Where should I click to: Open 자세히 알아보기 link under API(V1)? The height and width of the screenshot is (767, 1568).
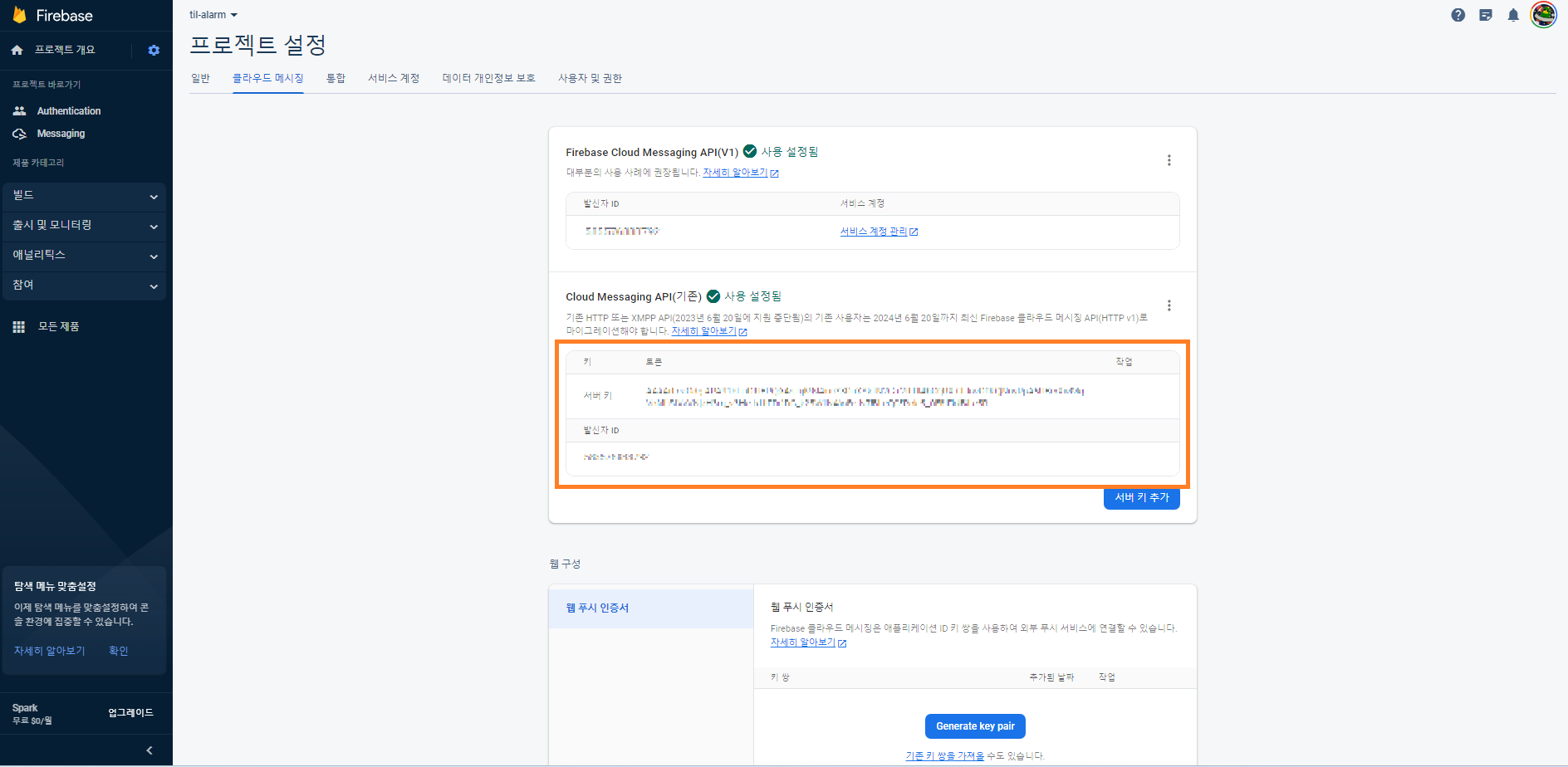click(x=740, y=173)
